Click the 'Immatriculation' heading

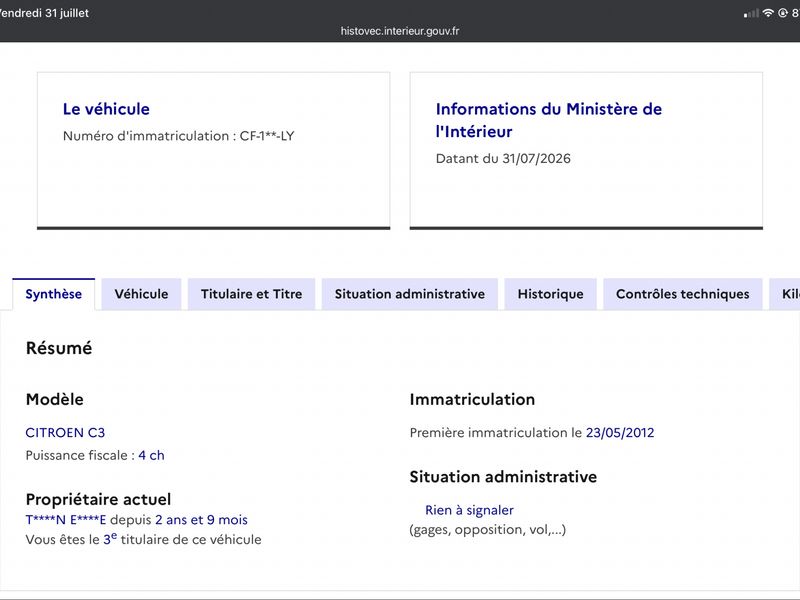click(472, 399)
